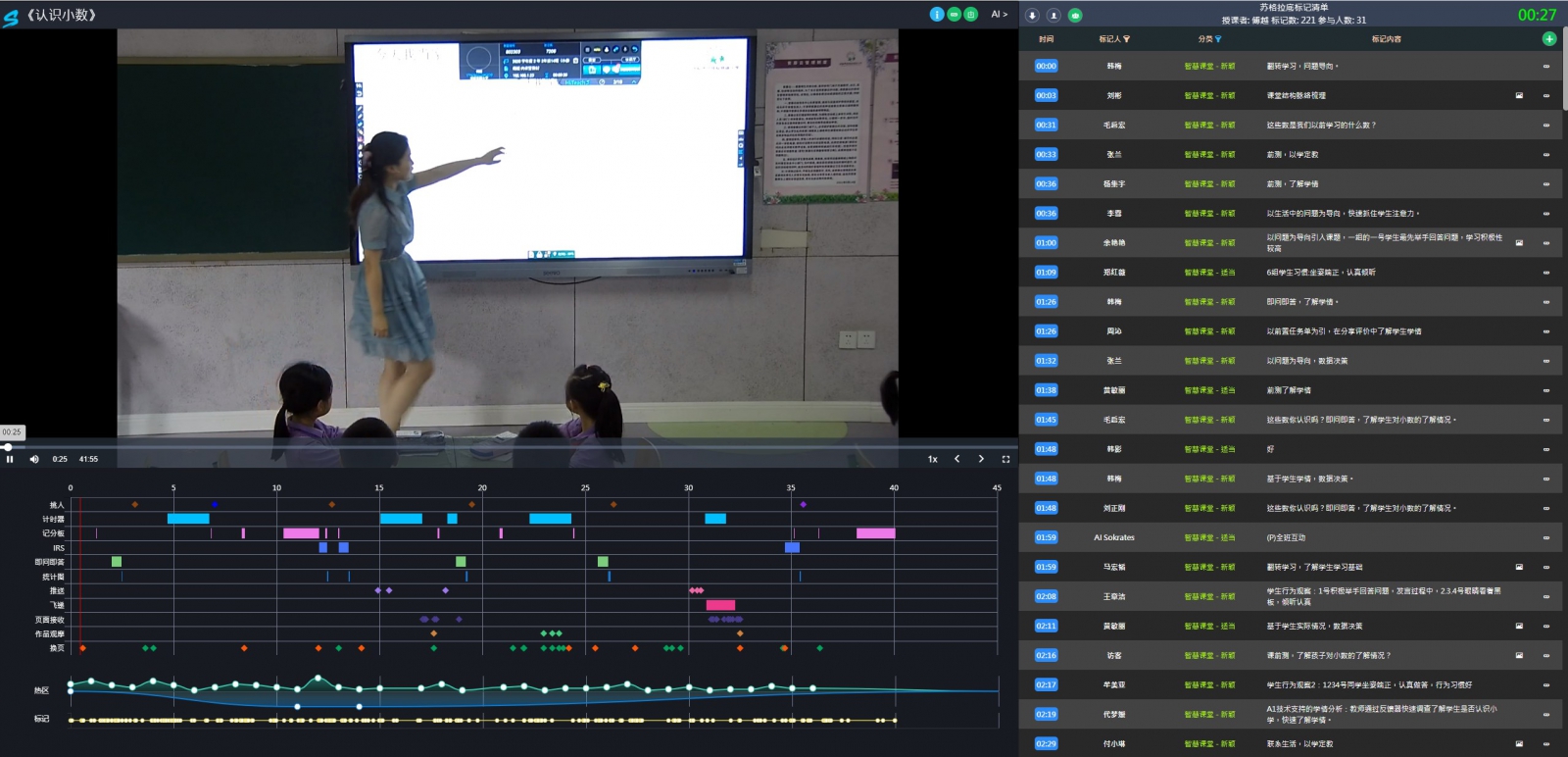Open image attachment on the 00:03 row
The height and width of the screenshot is (757, 1568).
(x=1519, y=96)
